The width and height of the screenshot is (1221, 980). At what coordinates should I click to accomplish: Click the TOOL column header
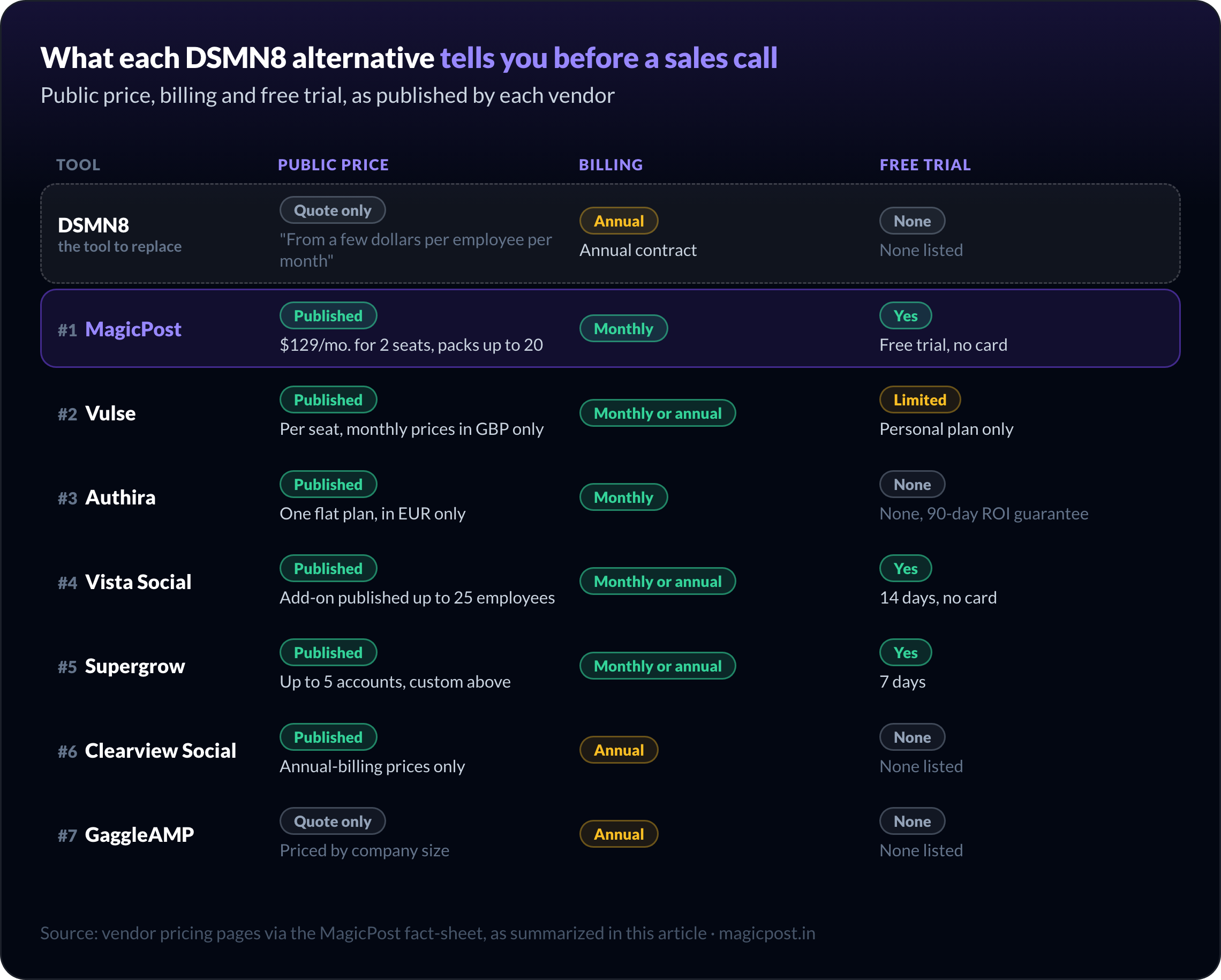78,165
